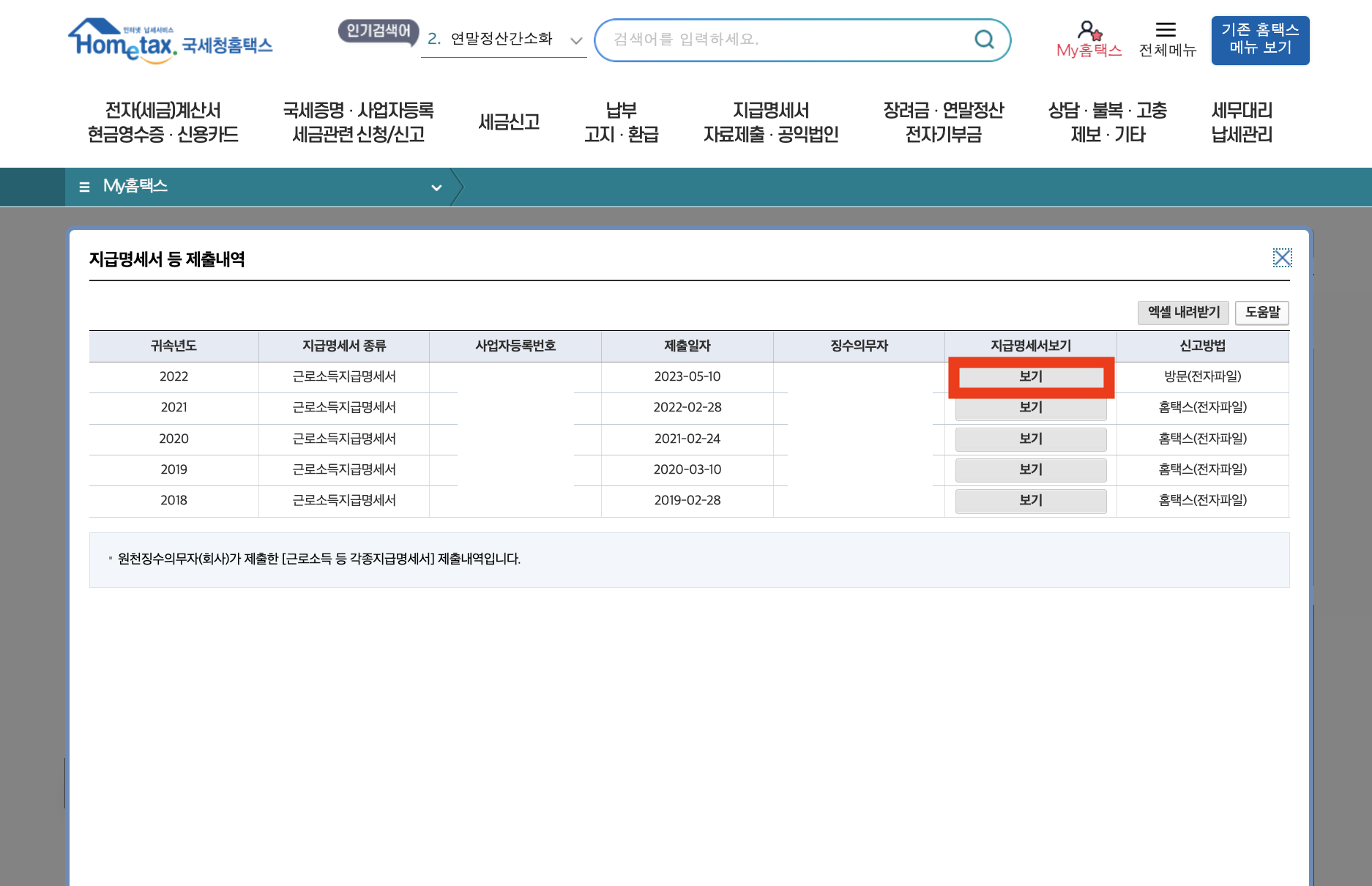Open the 납부 고지·환급 menu
1372x886 pixels.
622,123
